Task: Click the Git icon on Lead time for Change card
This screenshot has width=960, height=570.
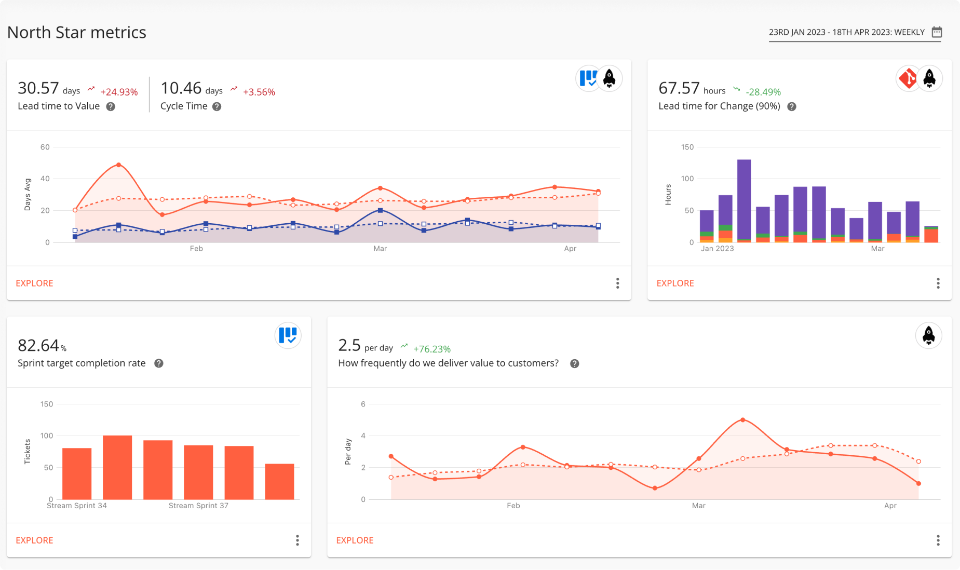Action: pos(907,79)
